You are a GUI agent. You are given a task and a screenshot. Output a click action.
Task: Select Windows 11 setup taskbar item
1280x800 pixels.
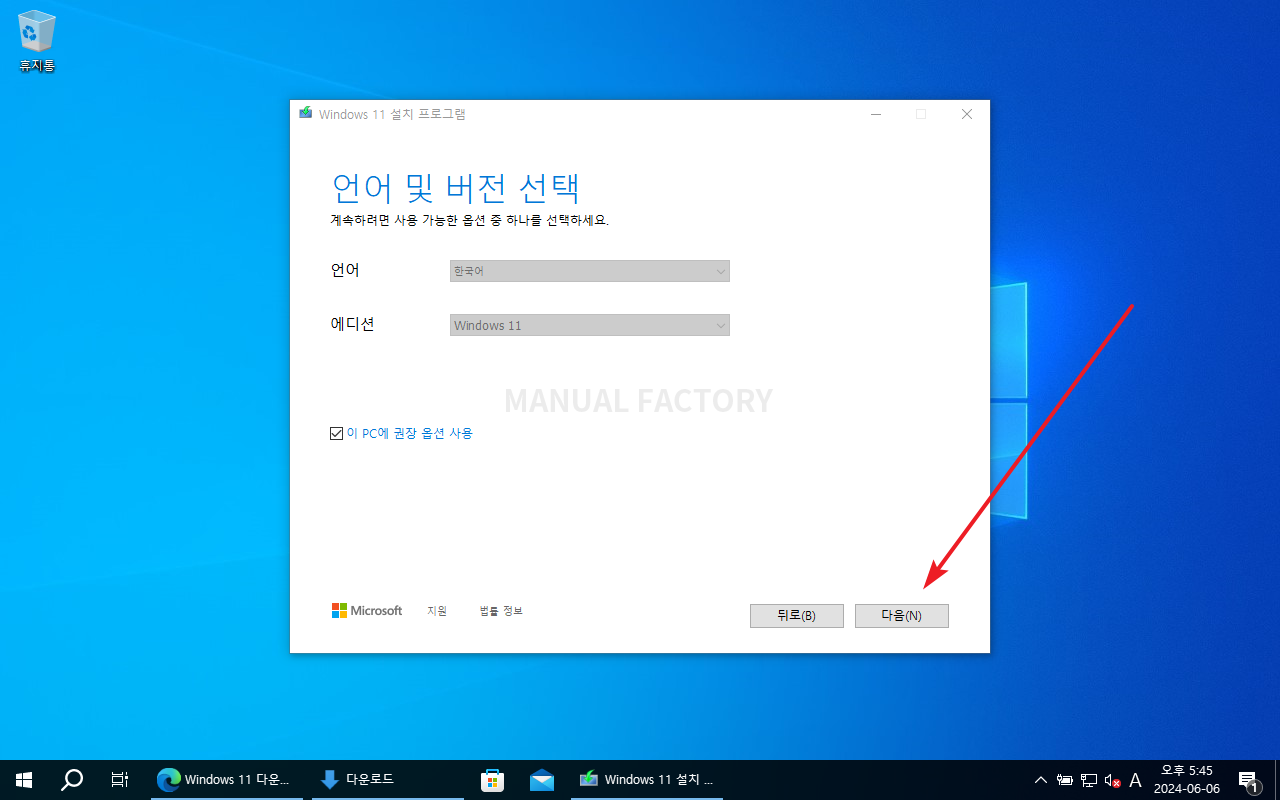(647, 780)
